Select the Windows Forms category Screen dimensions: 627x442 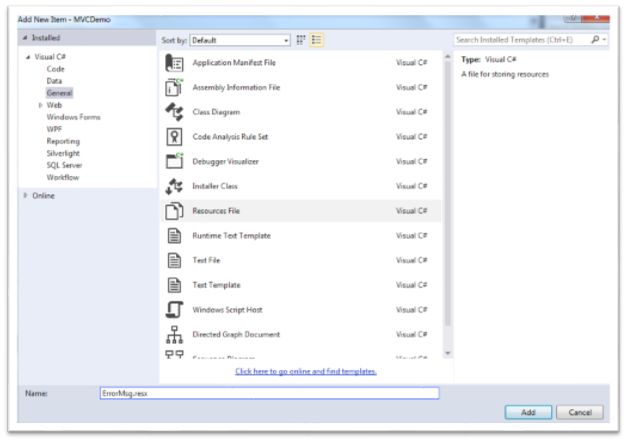pos(73,117)
